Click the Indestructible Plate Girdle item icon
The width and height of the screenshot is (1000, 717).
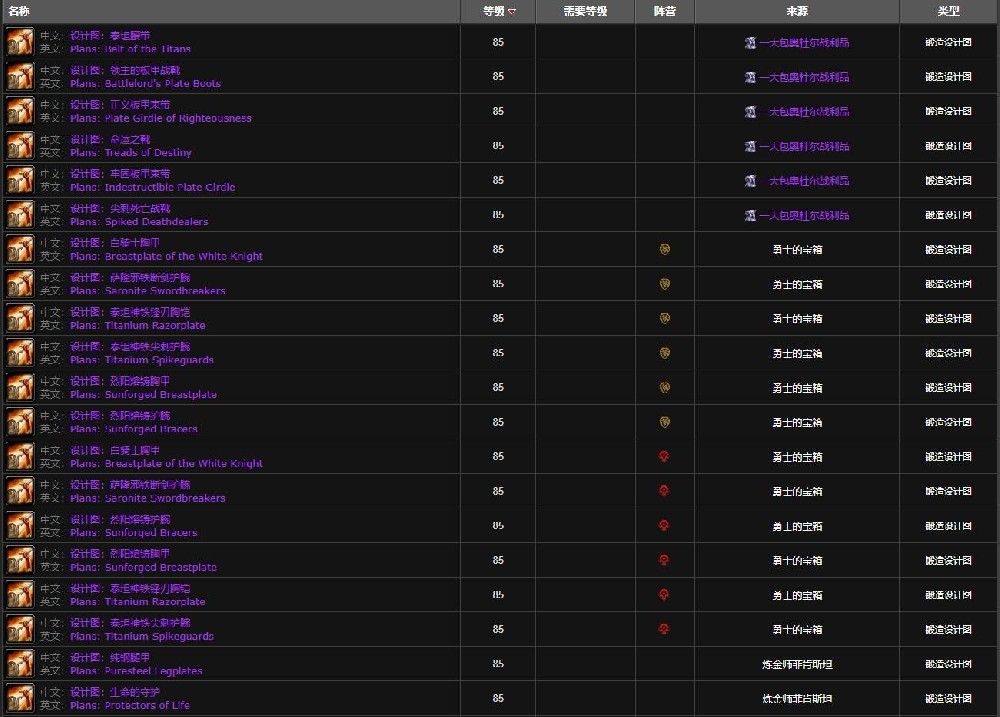[x=20, y=180]
